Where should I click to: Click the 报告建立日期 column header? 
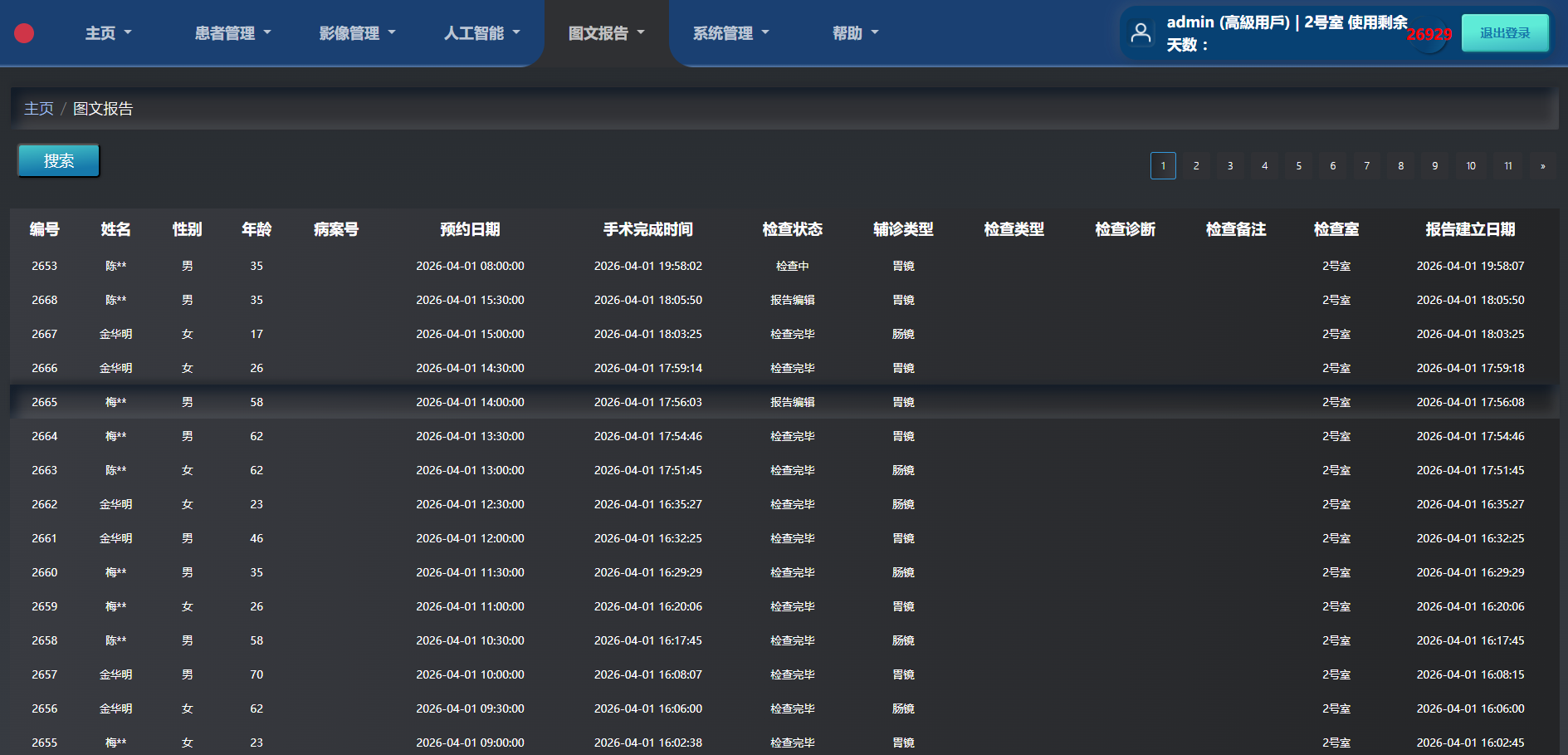[1470, 229]
